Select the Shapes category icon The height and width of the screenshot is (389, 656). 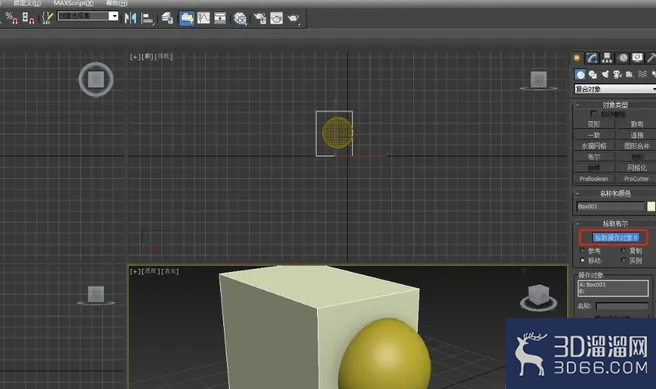(x=592, y=75)
